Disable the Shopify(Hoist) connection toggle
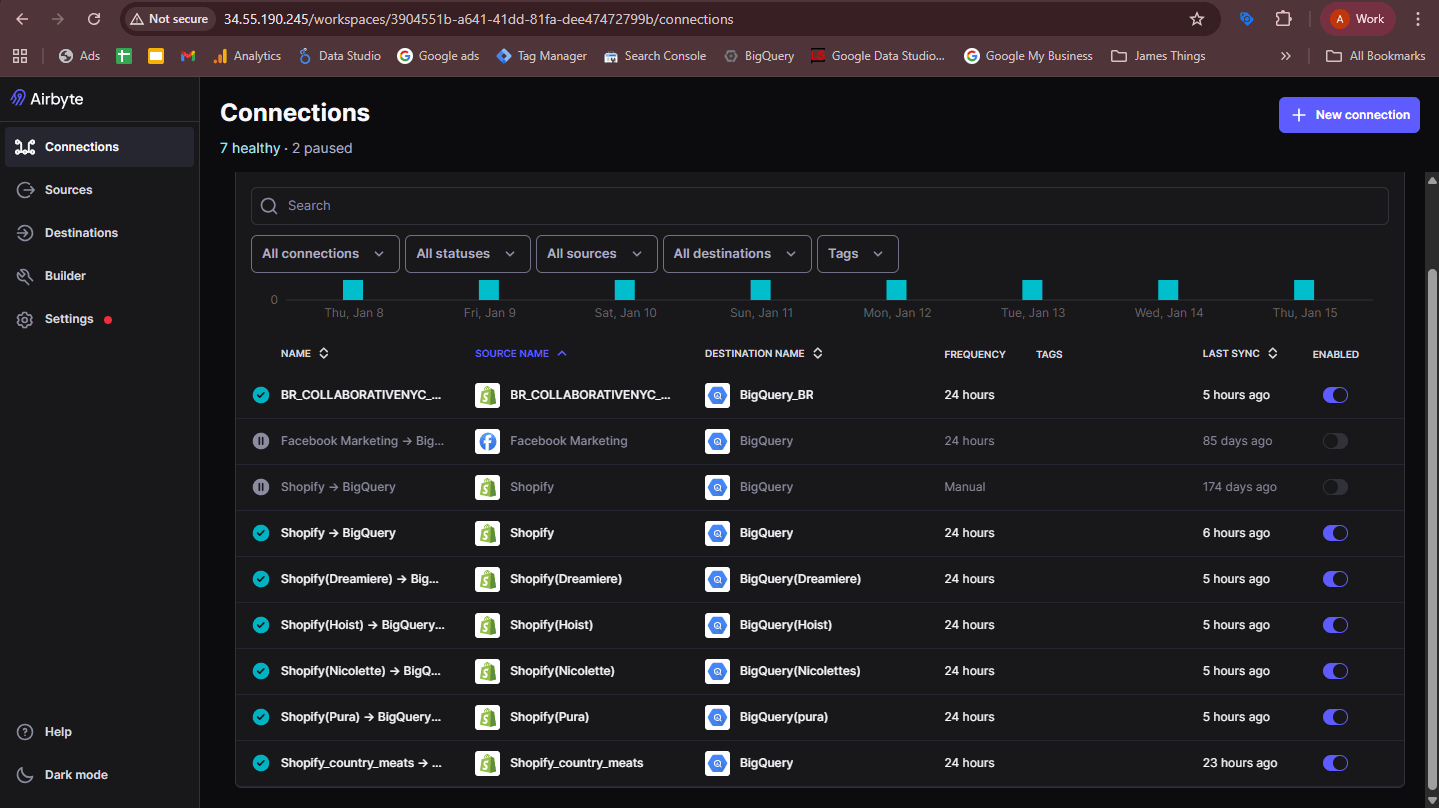This screenshot has width=1439, height=808. pos(1335,625)
